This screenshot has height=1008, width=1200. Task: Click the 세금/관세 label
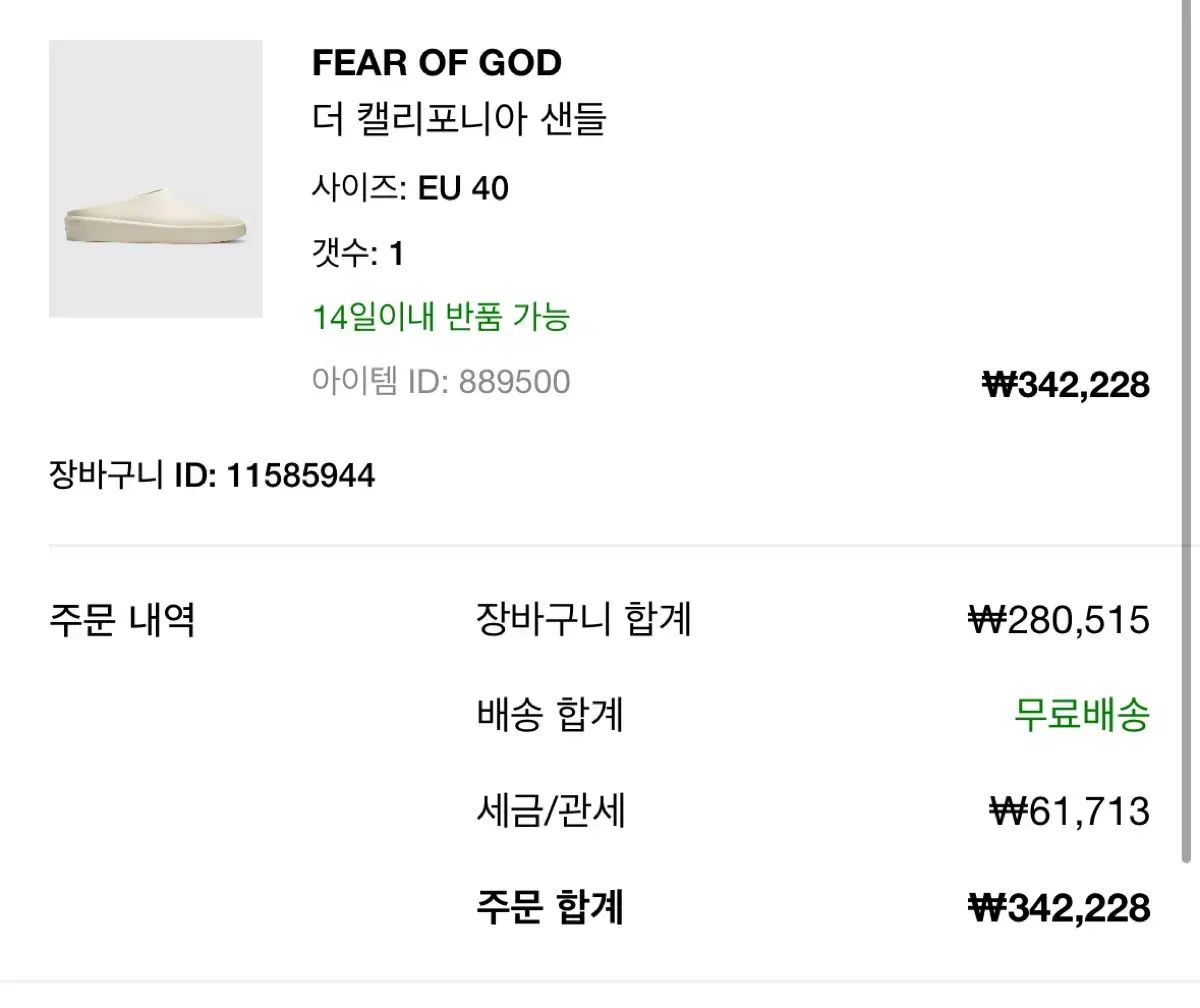551,811
